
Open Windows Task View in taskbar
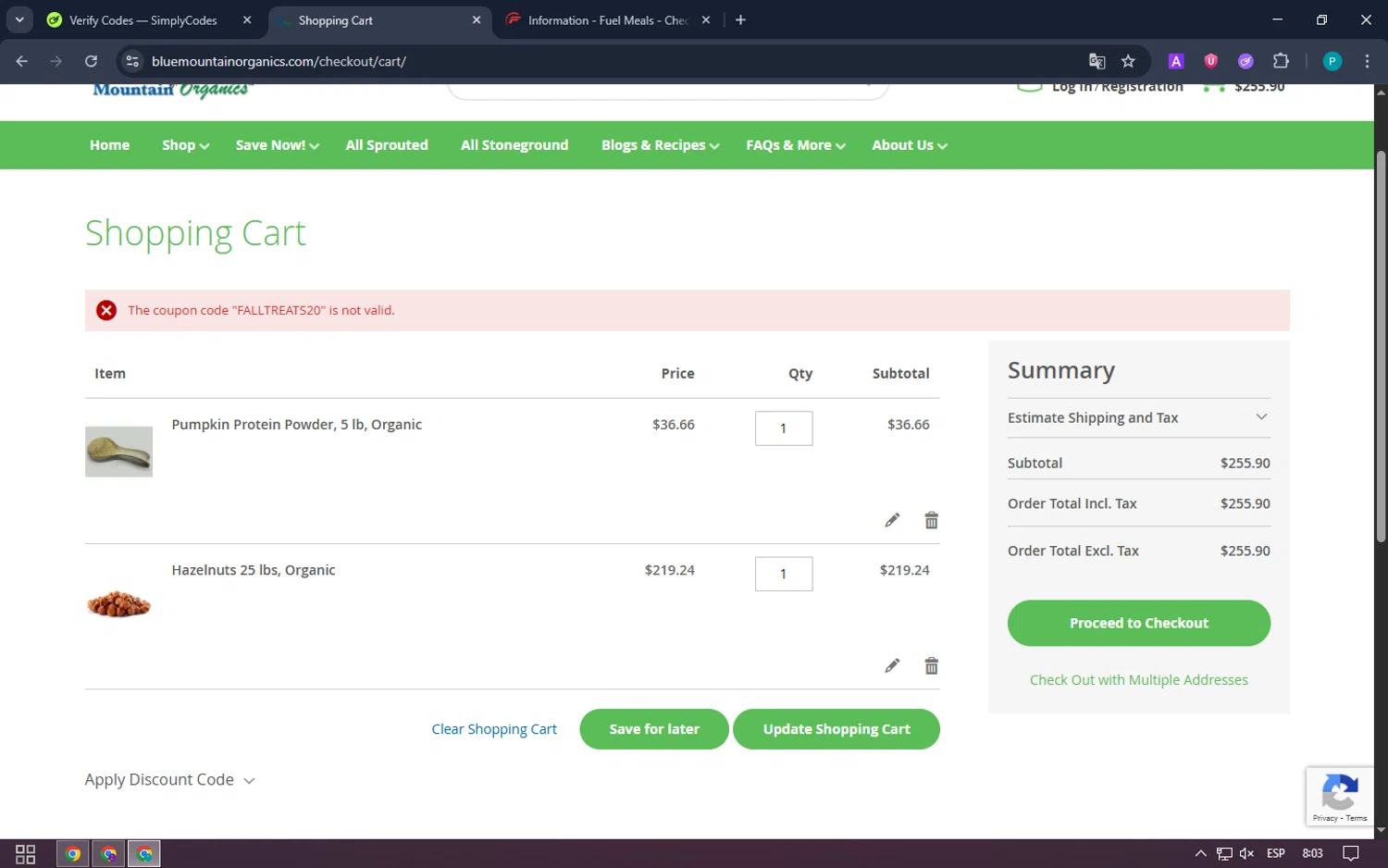[26, 853]
